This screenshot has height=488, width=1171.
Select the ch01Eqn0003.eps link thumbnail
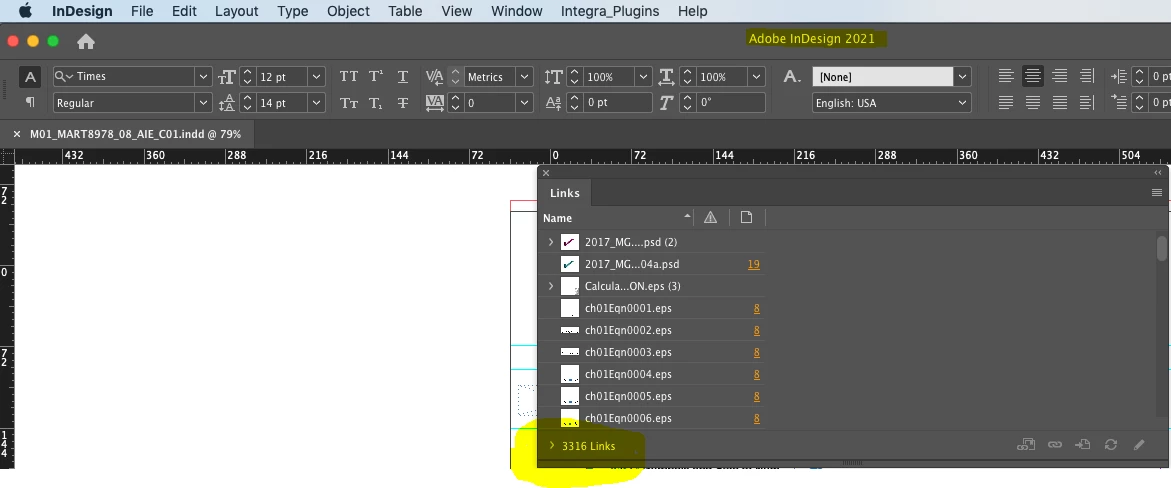tap(570, 352)
